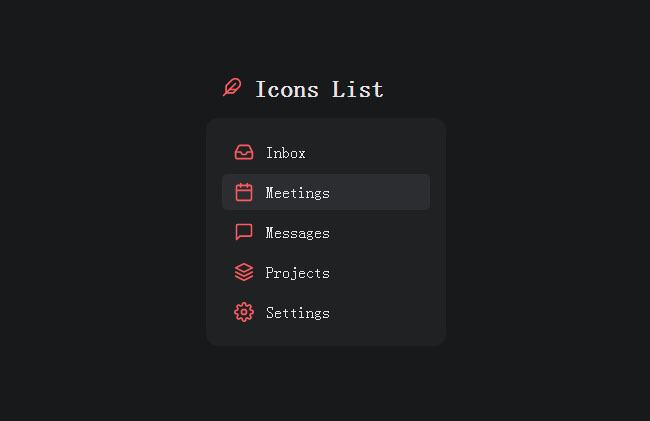
Task: Go to Messages via its label
Action: click(x=297, y=233)
